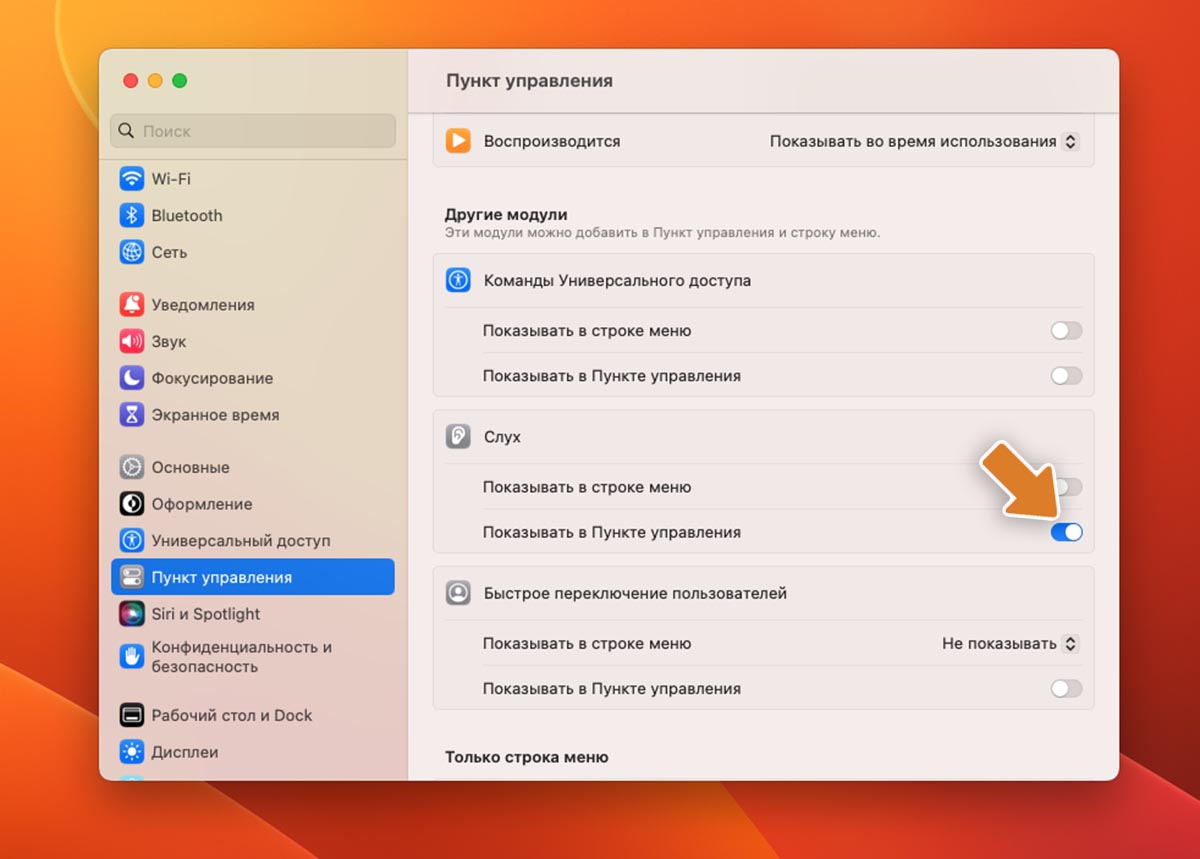The width and height of the screenshot is (1200, 859).
Task: Open Рабочий стол и Dock settings
Action: click(253, 716)
